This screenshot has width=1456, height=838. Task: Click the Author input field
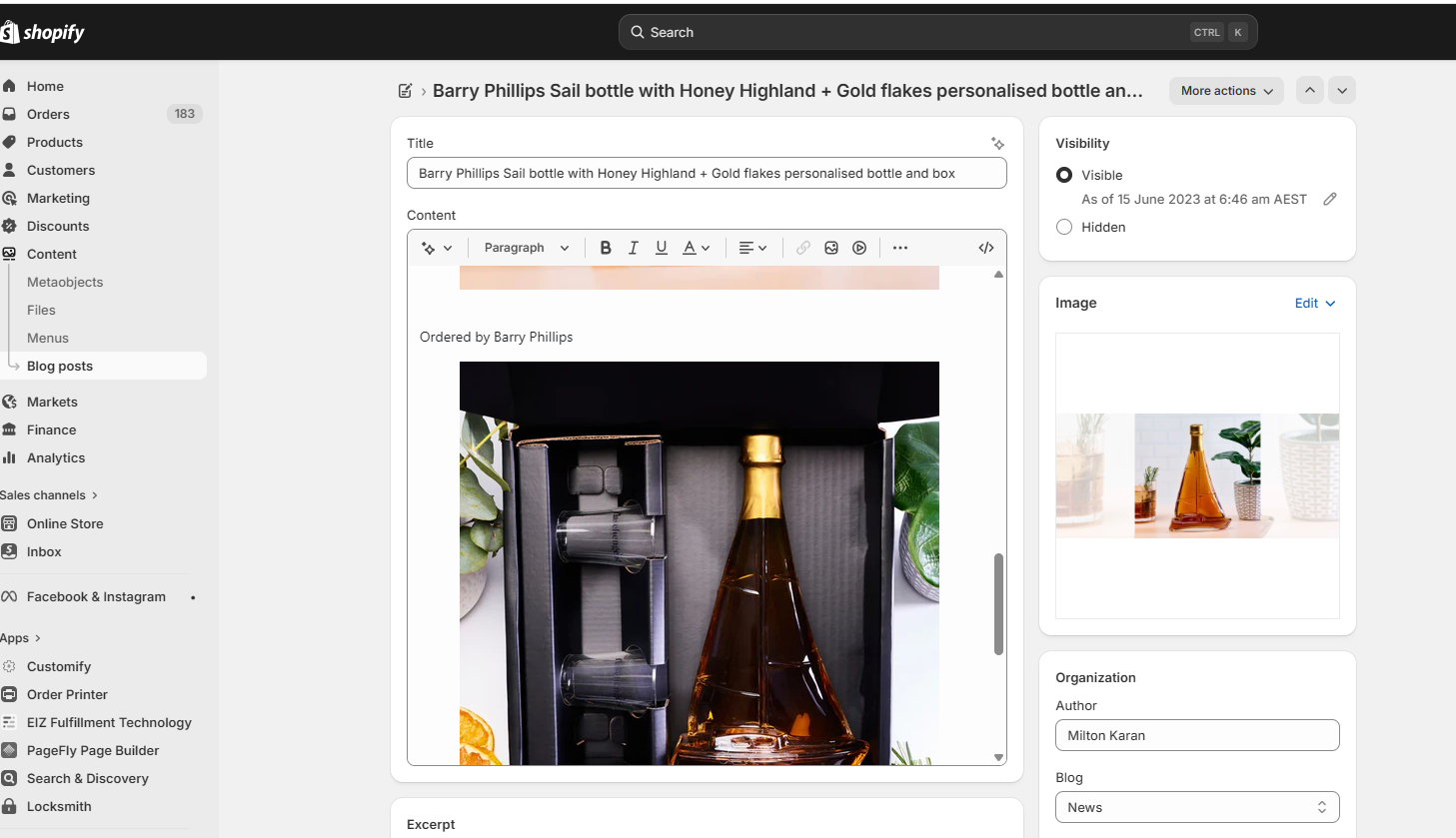[x=1196, y=735]
